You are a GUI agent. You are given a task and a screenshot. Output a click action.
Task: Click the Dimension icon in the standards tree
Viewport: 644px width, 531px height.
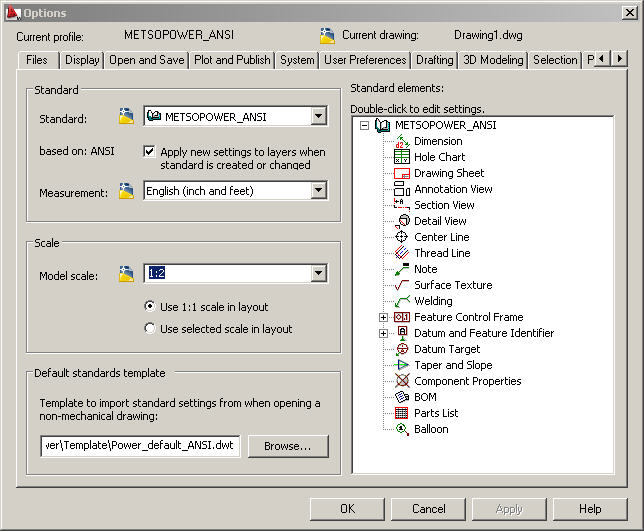pyautogui.click(x=402, y=141)
